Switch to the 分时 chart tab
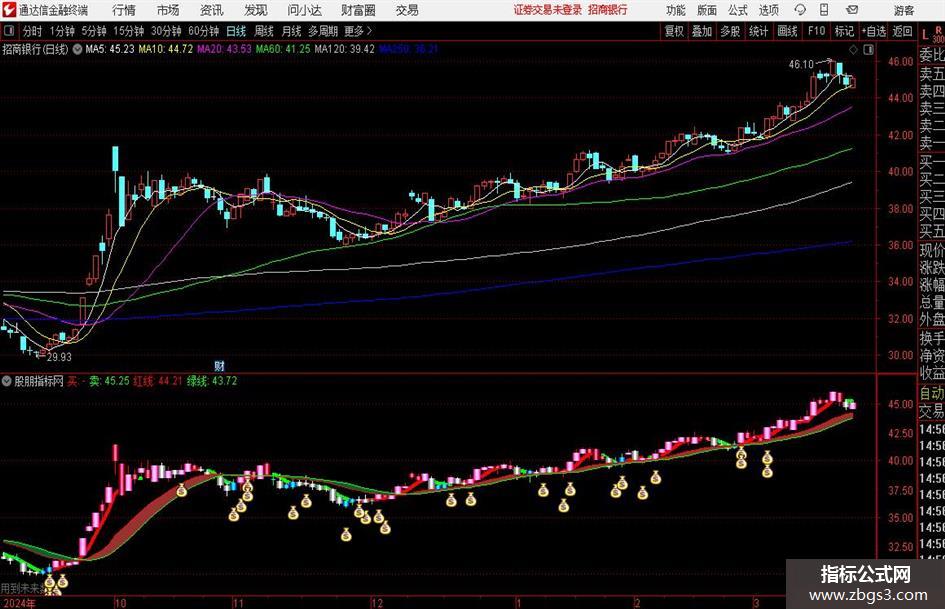This screenshot has width=945, height=609. click(32, 31)
